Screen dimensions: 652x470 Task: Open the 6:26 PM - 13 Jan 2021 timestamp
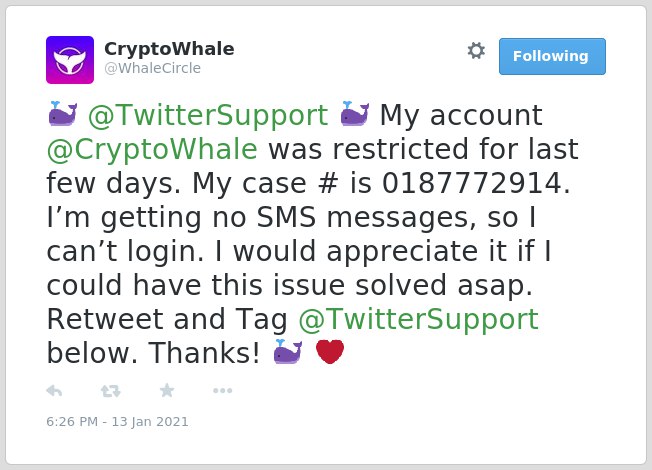(x=117, y=422)
